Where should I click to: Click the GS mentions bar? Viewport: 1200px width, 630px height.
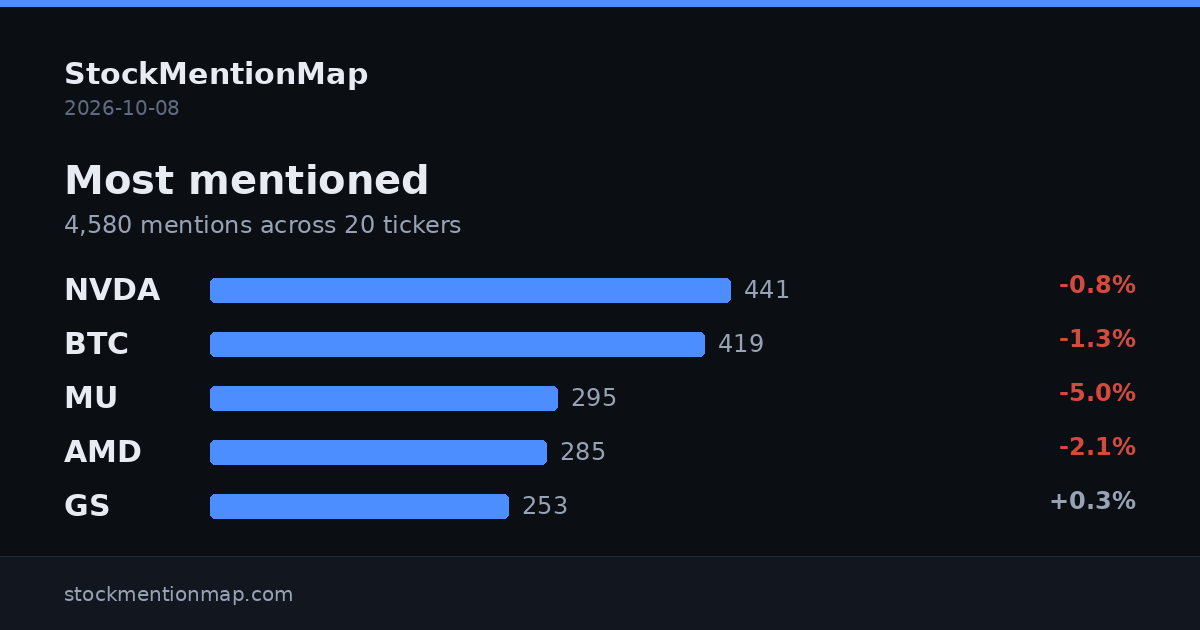click(x=359, y=506)
